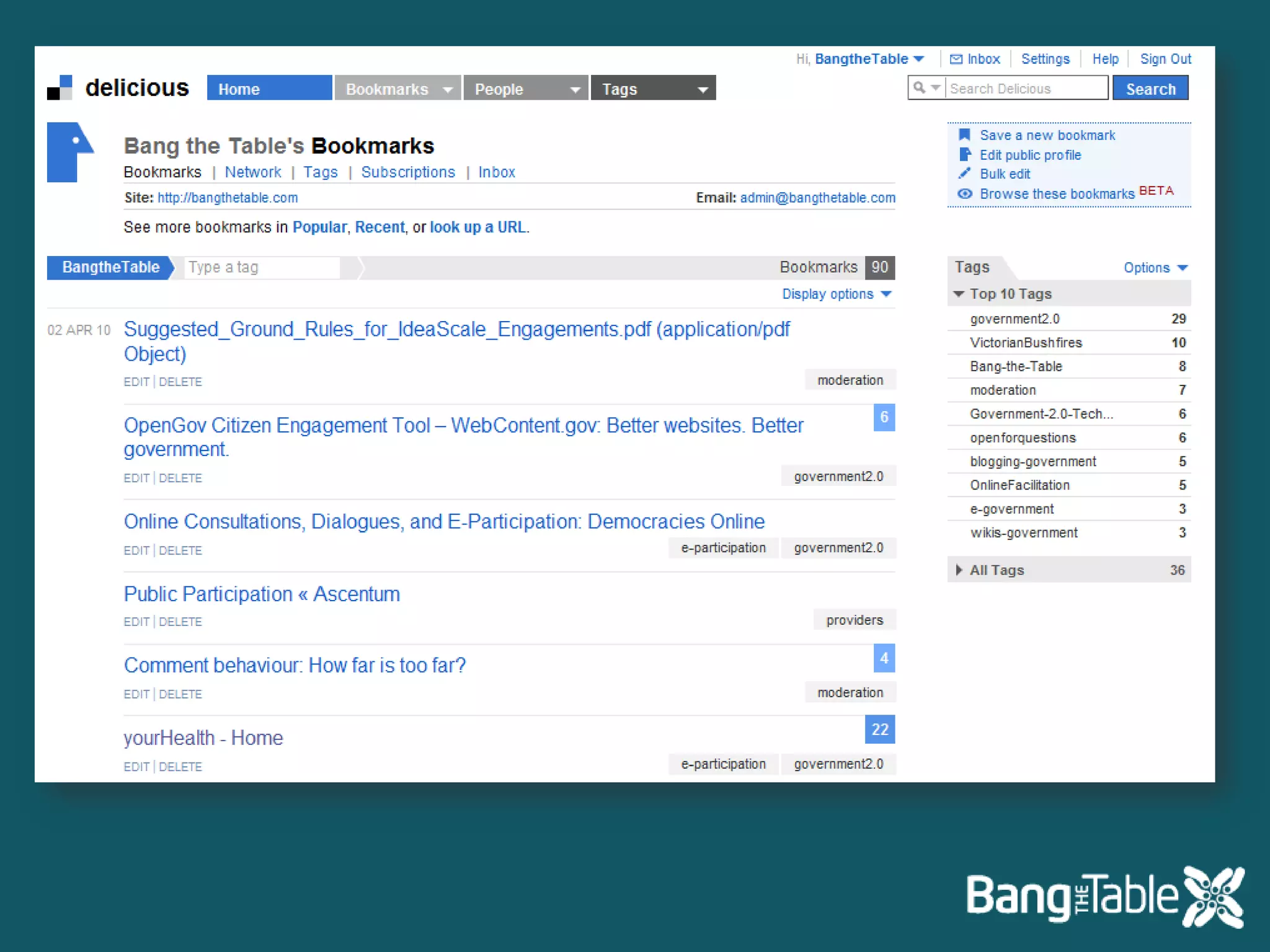Switch to the Subscriptions tab
Screen dimensions: 1270x952
tap(407, 172)
